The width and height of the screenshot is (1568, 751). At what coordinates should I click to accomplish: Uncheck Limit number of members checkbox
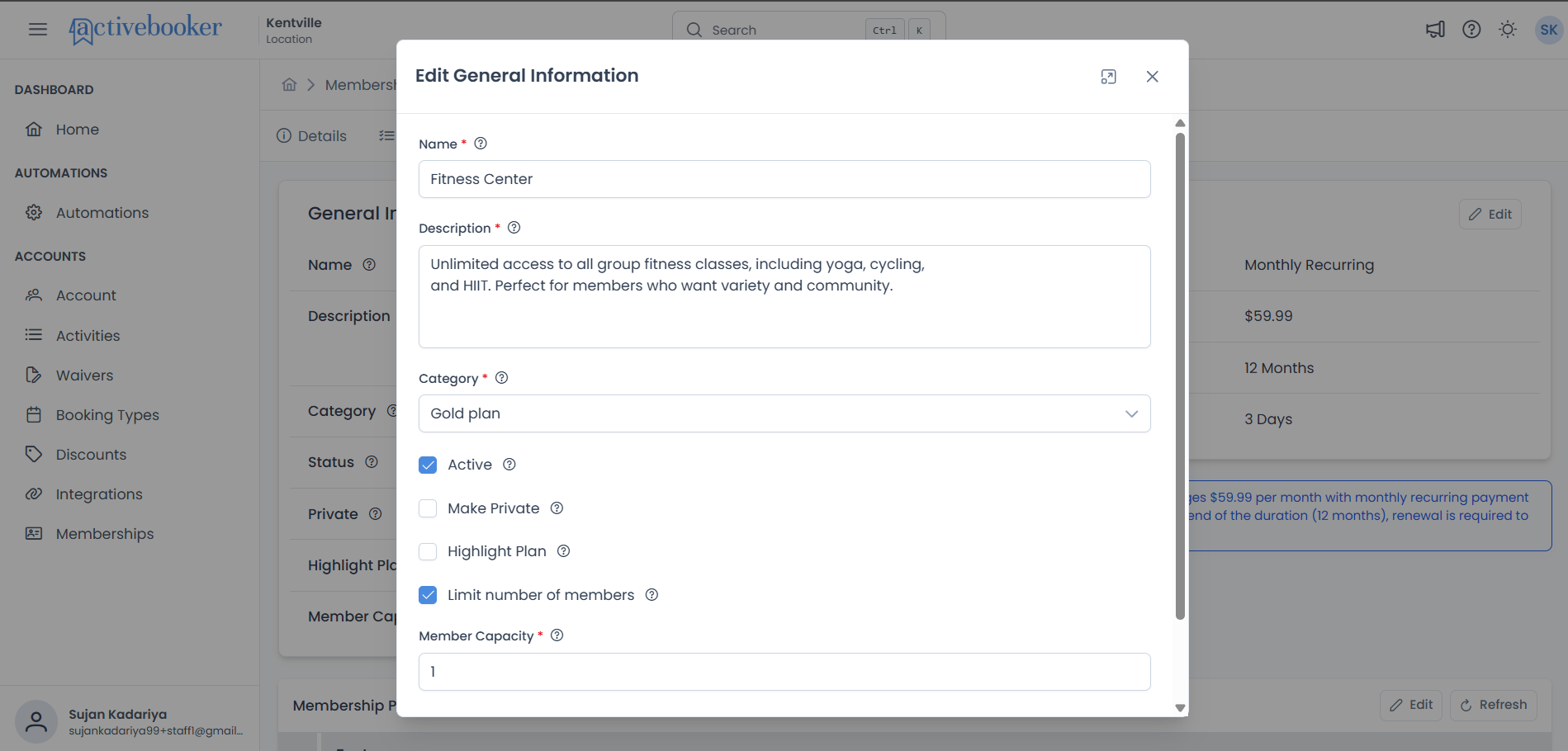[x=428, y=595]
